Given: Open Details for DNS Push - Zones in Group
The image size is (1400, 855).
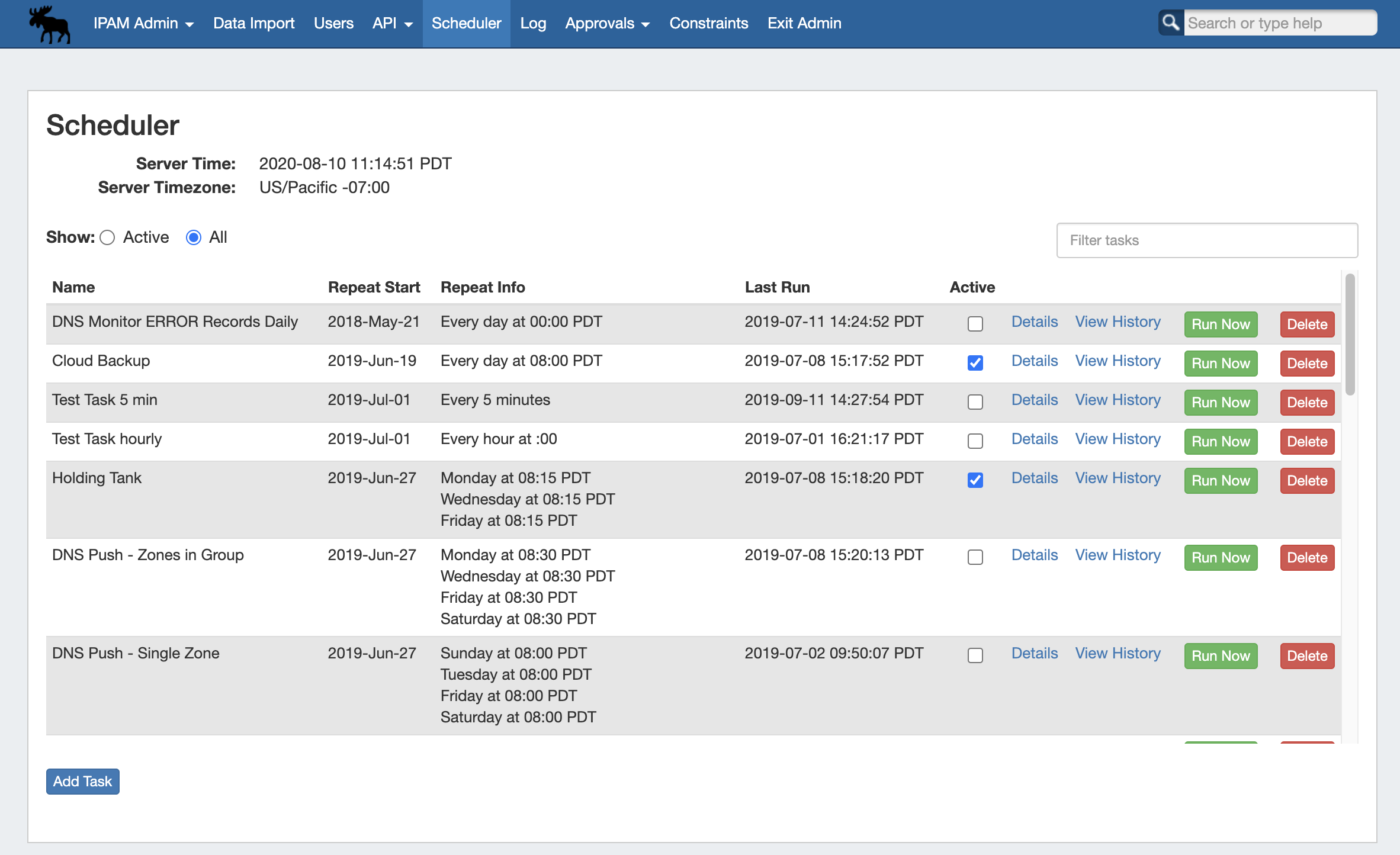Looking at the screenshot, I should click(x=1034, y=555).
